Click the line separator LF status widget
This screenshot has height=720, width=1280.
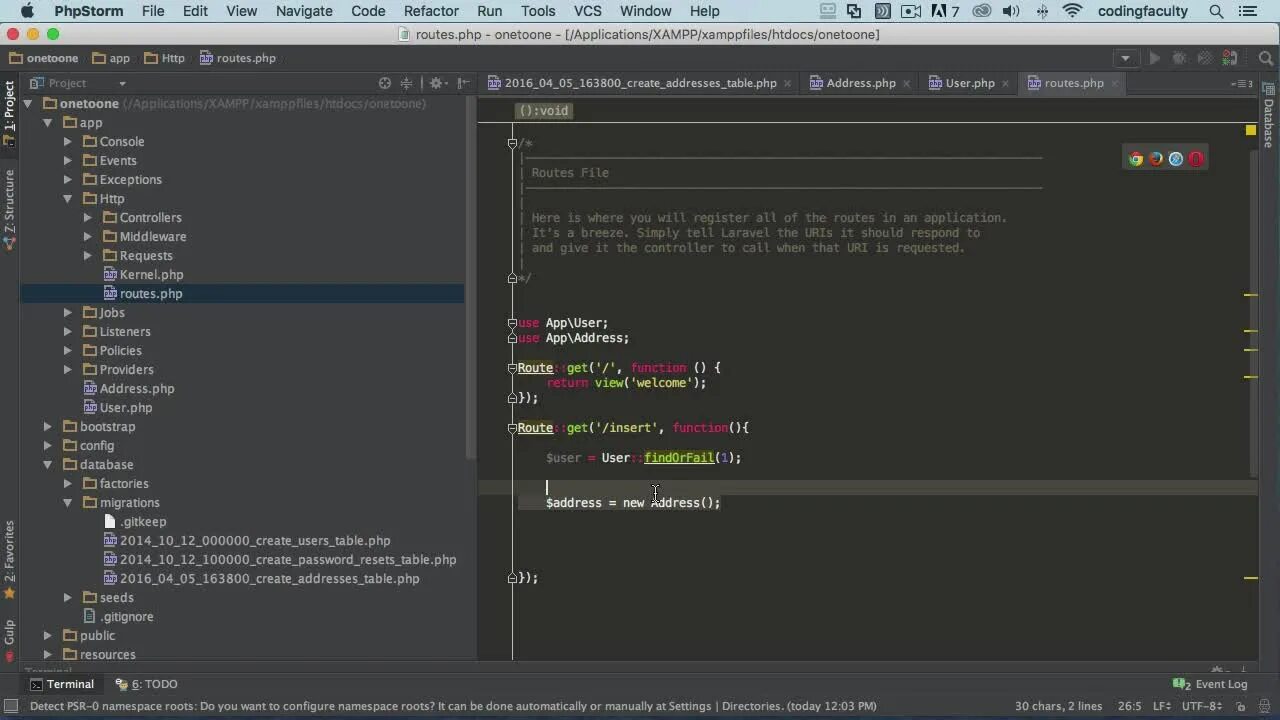[x=1162, y=706]
